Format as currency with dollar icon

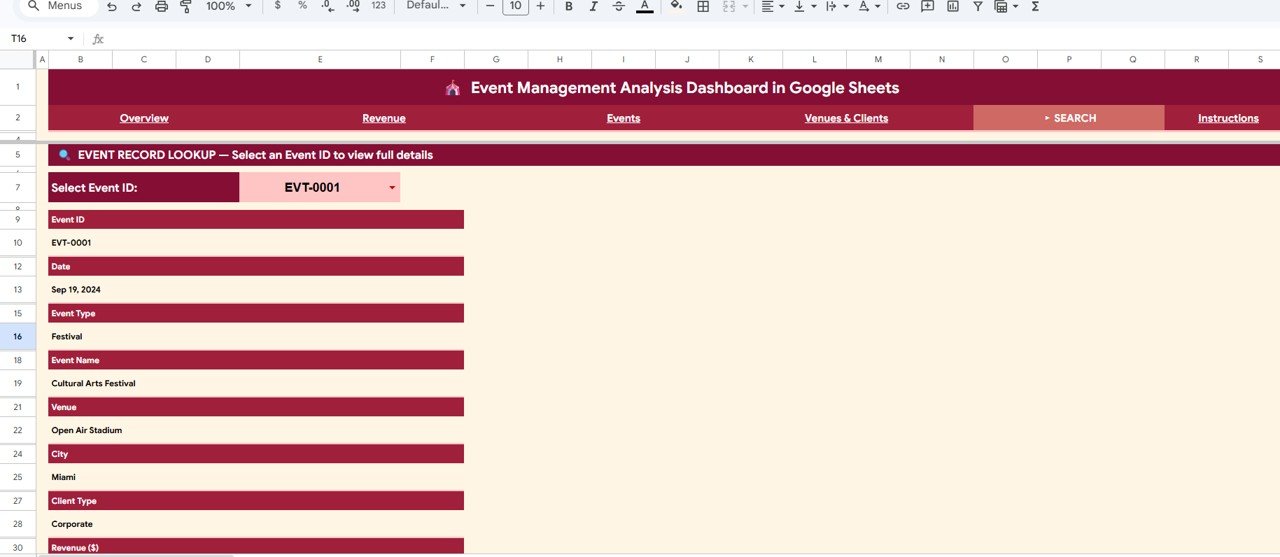pyautogui.click(x=277, y=6)
